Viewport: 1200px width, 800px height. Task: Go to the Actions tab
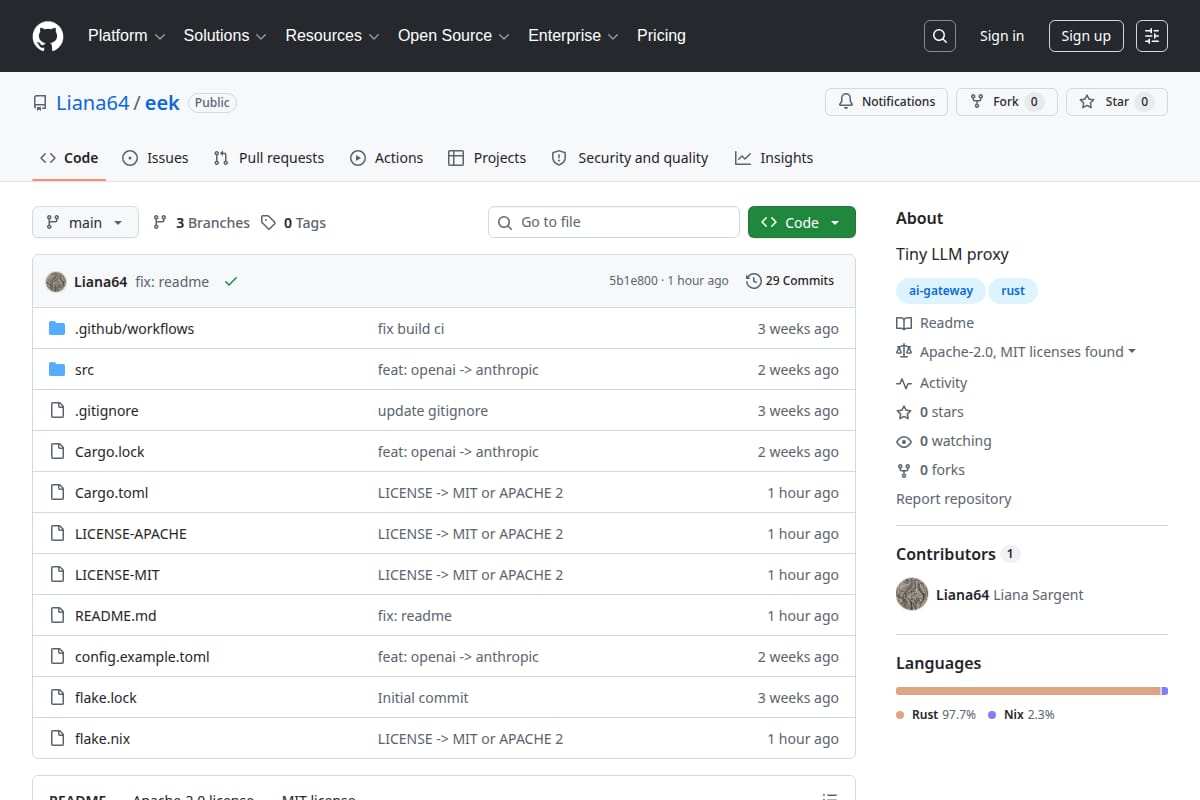[387, 158]
